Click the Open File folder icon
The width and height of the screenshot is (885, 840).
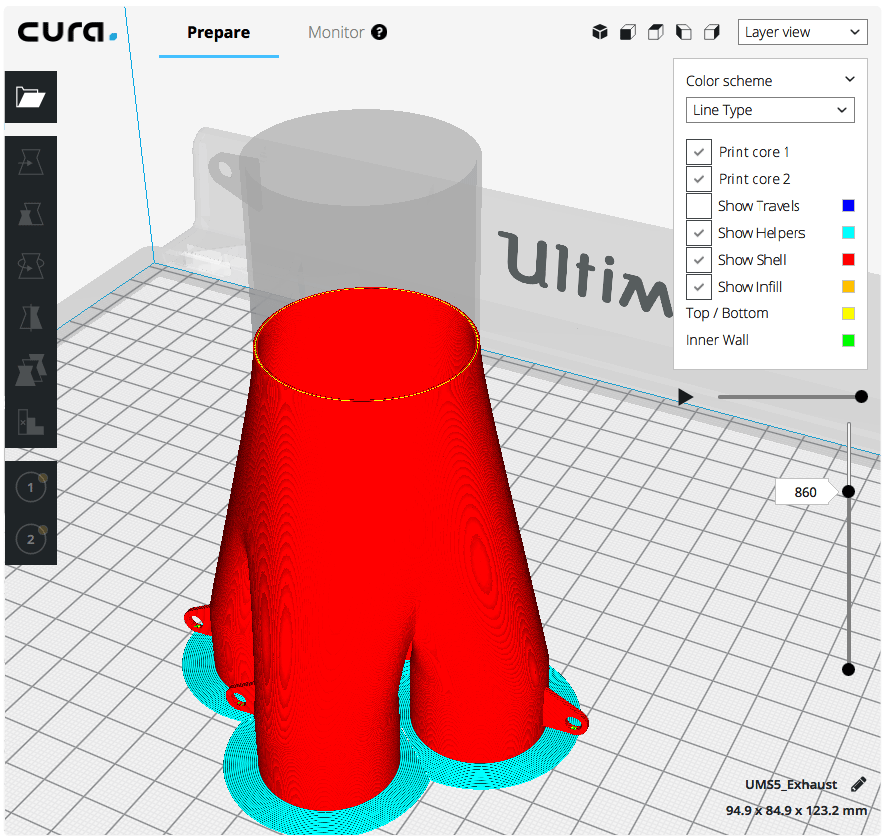coord(31,97)
